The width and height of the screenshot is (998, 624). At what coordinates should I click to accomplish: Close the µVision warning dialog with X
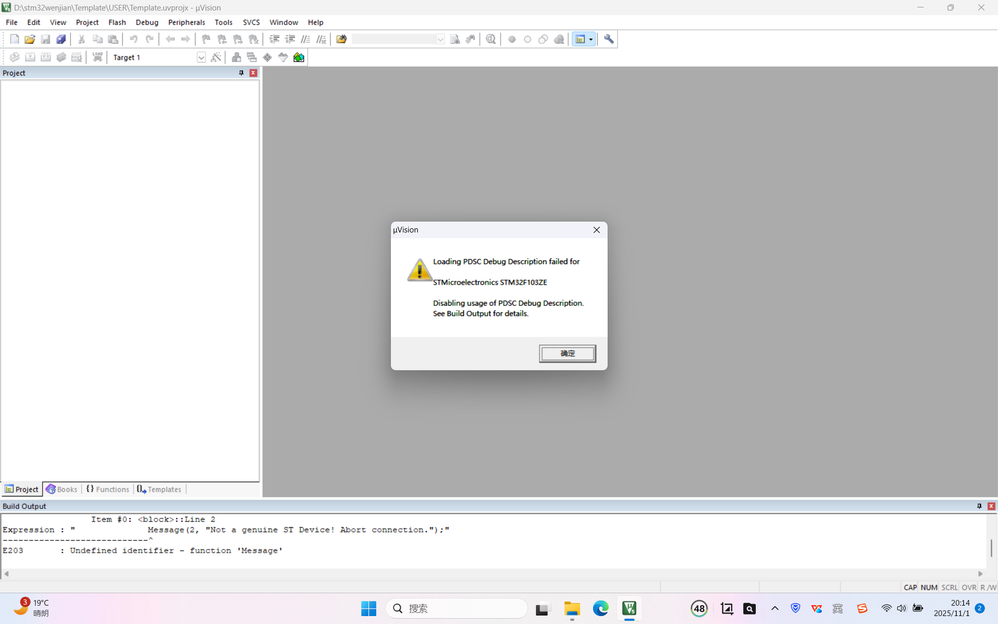pyautogui.click(x=596, y=230)
